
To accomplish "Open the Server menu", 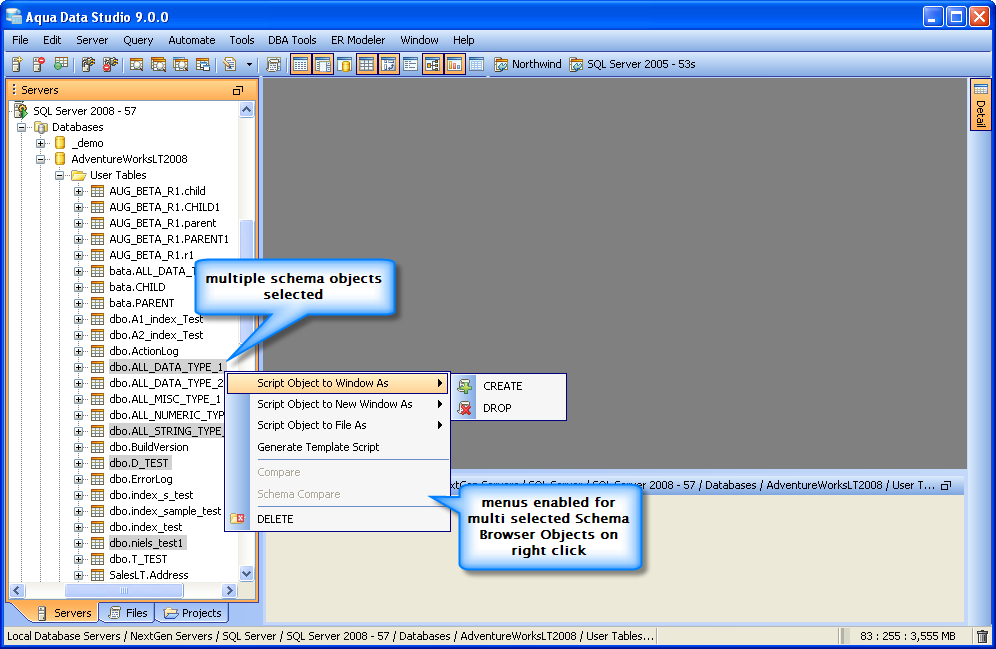I will pyautogui.click(x=92, y=40).
